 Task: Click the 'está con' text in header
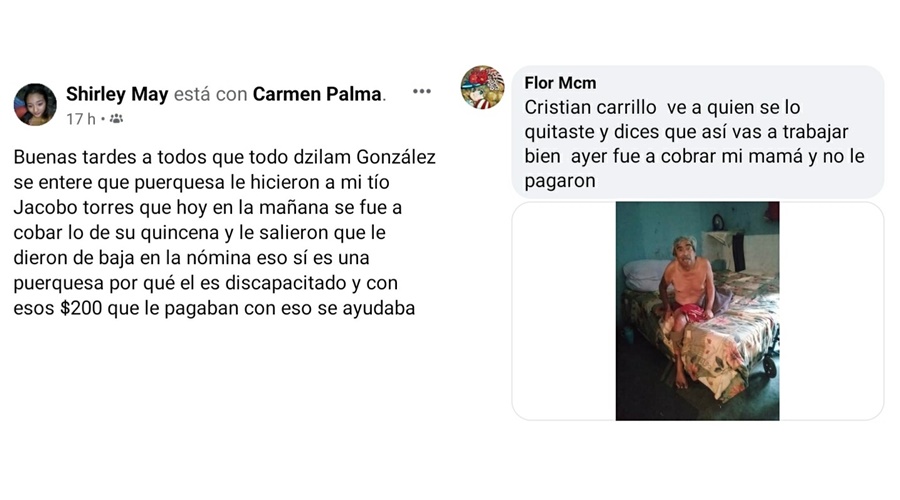[x=211, y=94]
